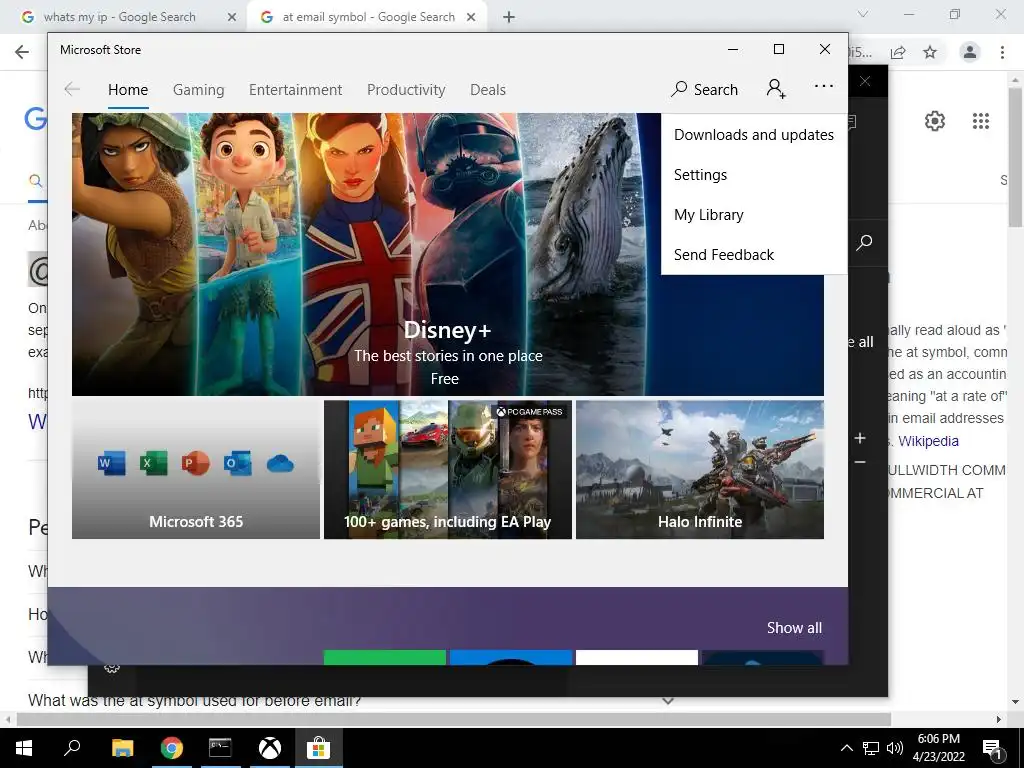Switch to the Entertainment tab

pyautogui.click(x=295, y=89)
